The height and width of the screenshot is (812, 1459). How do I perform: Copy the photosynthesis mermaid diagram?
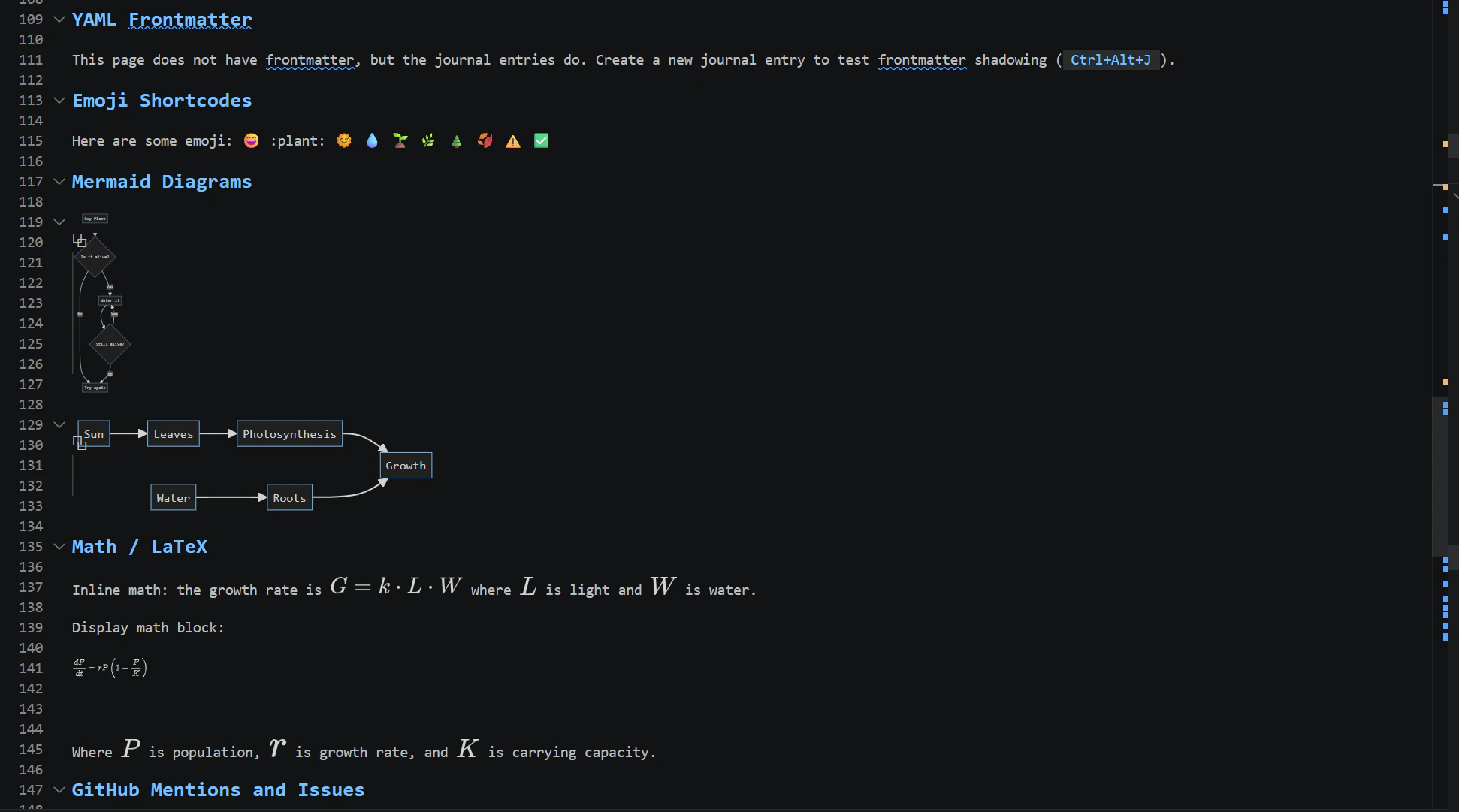tap(80, 443)
